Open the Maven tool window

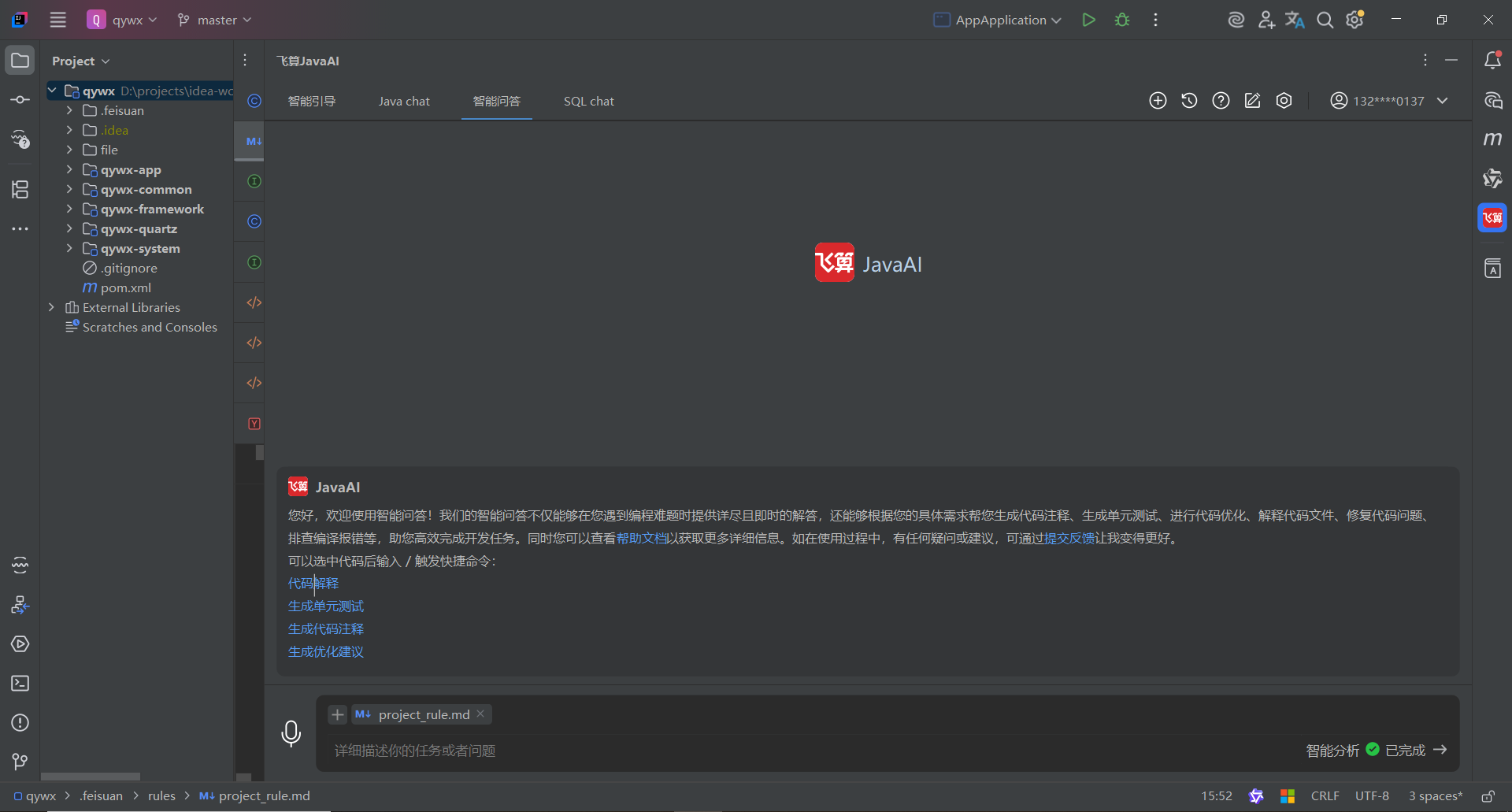(x=1492, y=139)
